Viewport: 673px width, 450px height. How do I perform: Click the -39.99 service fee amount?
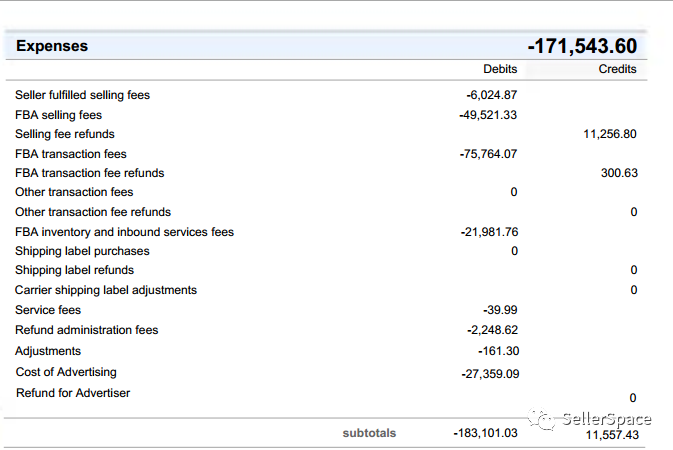[x=500, y=310]
